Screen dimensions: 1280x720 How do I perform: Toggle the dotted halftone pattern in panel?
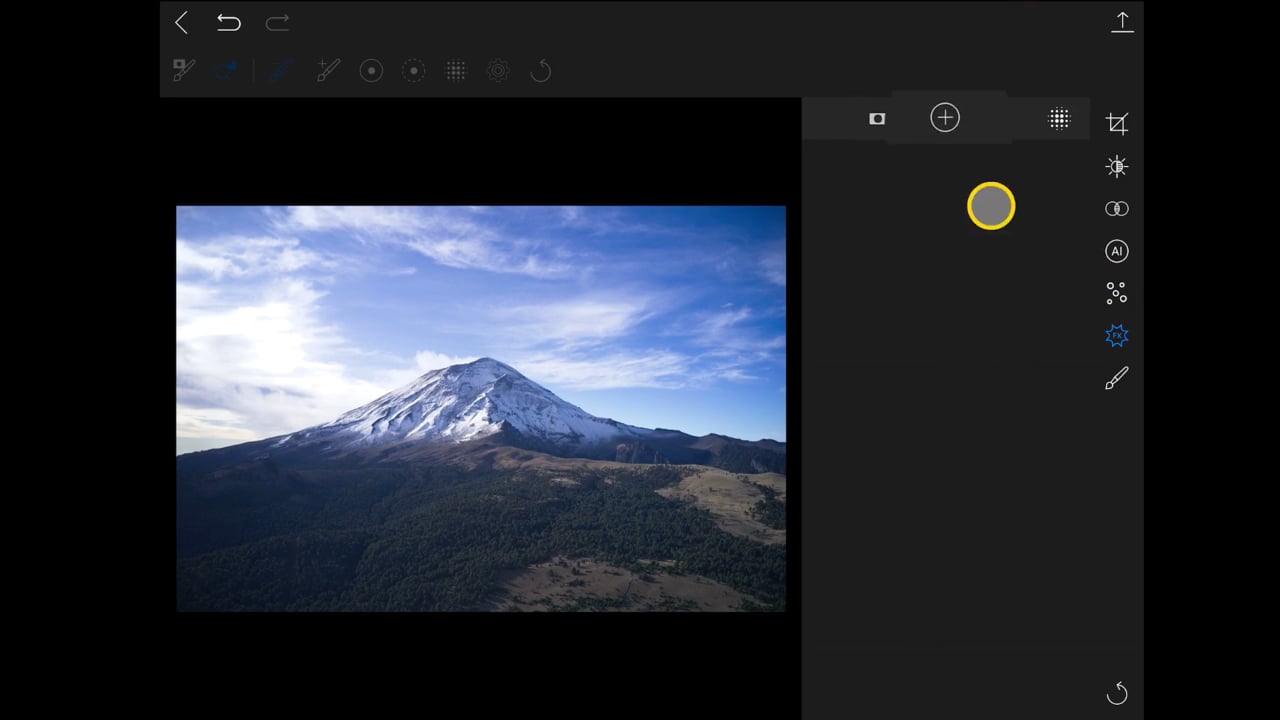click(1059, 118)
